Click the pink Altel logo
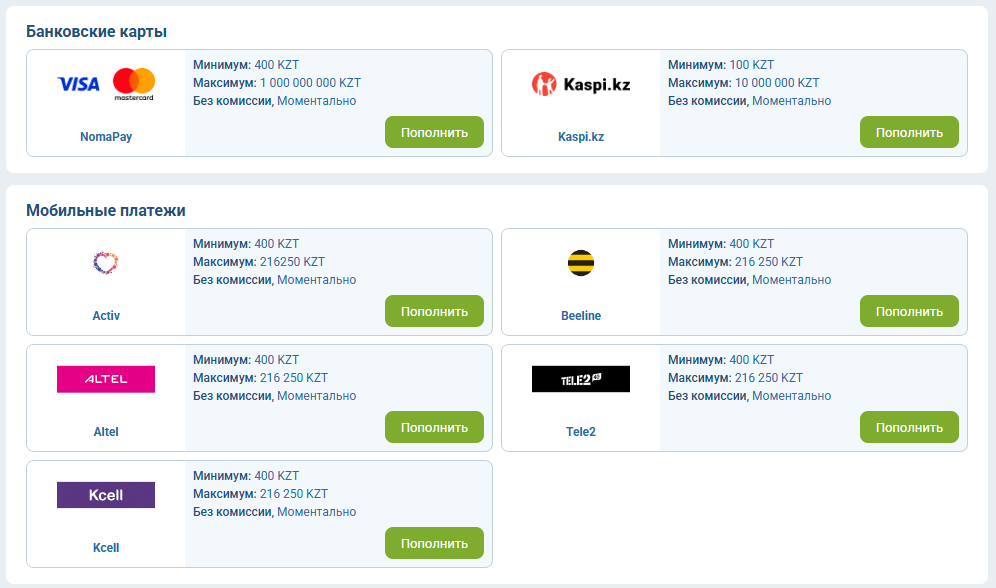Viewport: 996px width, 588px height. pyautogui.click(x=105, y=379)
